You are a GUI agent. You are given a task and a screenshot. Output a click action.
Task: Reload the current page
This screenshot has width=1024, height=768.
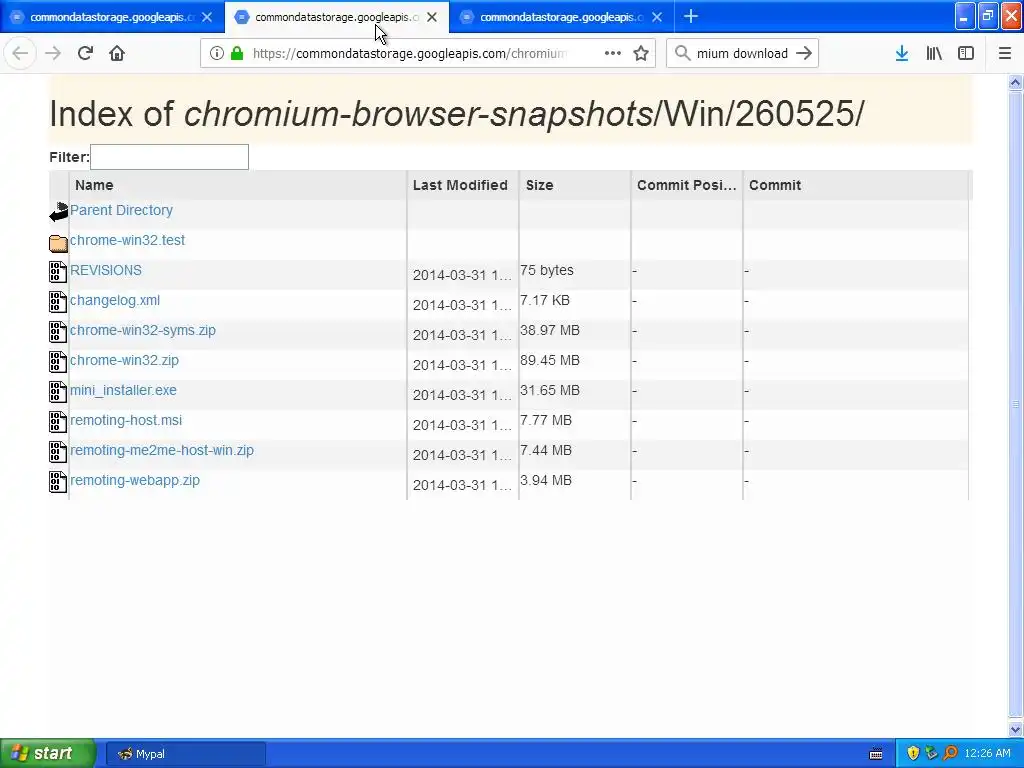(85, 53)
